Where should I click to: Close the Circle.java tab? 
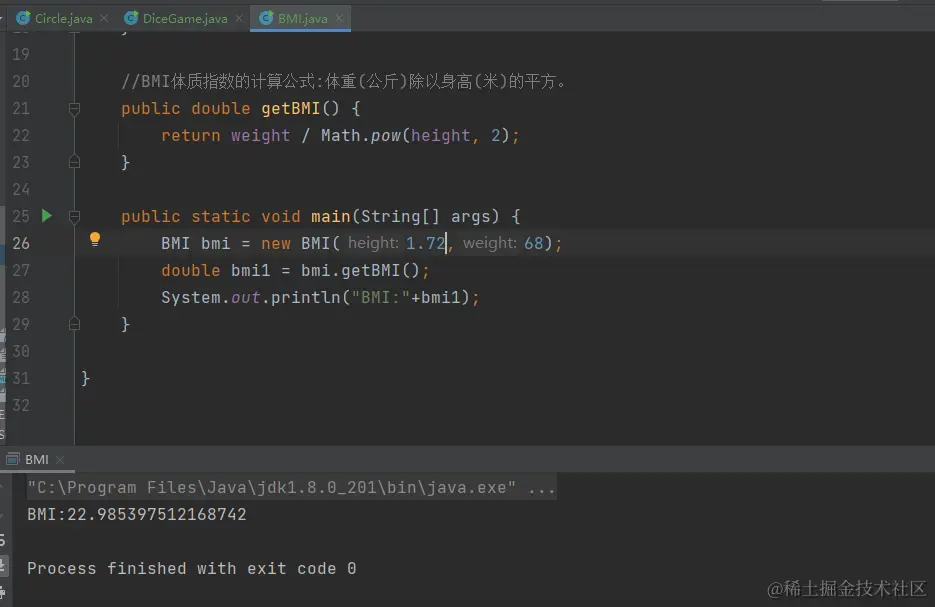pyautogui.click(x=104, y=18)
